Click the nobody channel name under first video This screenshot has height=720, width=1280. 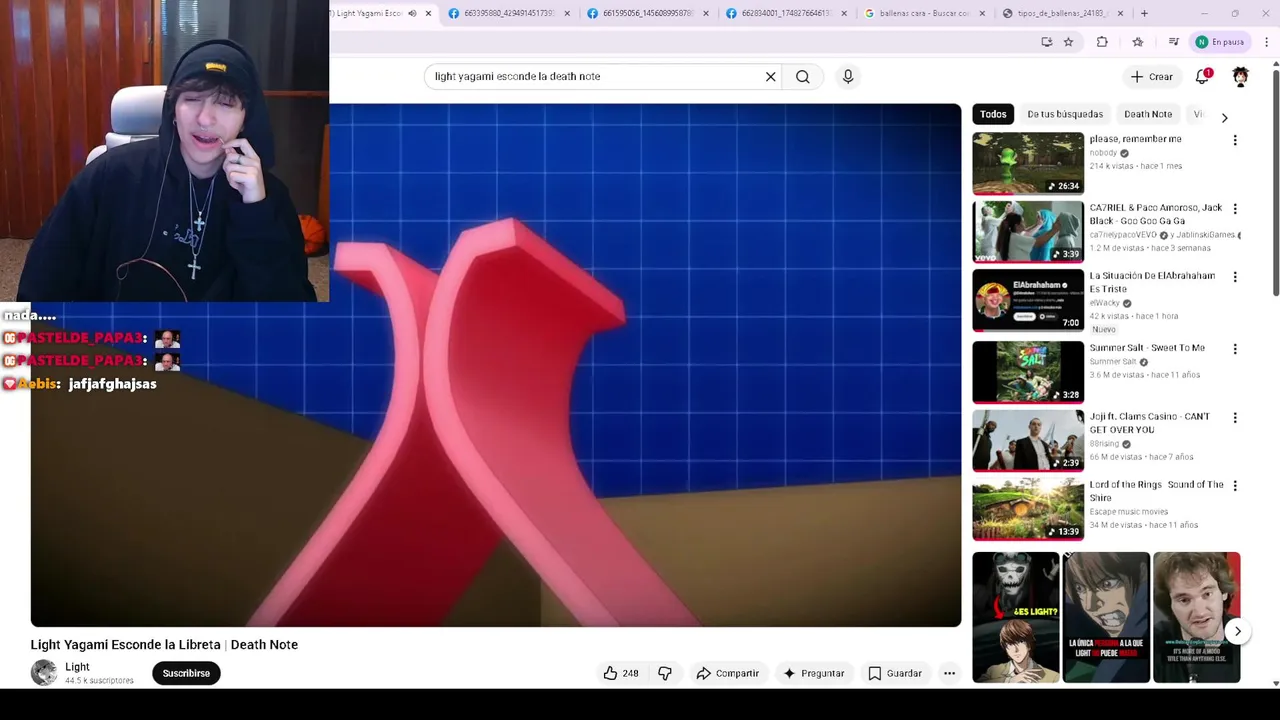1103,153
